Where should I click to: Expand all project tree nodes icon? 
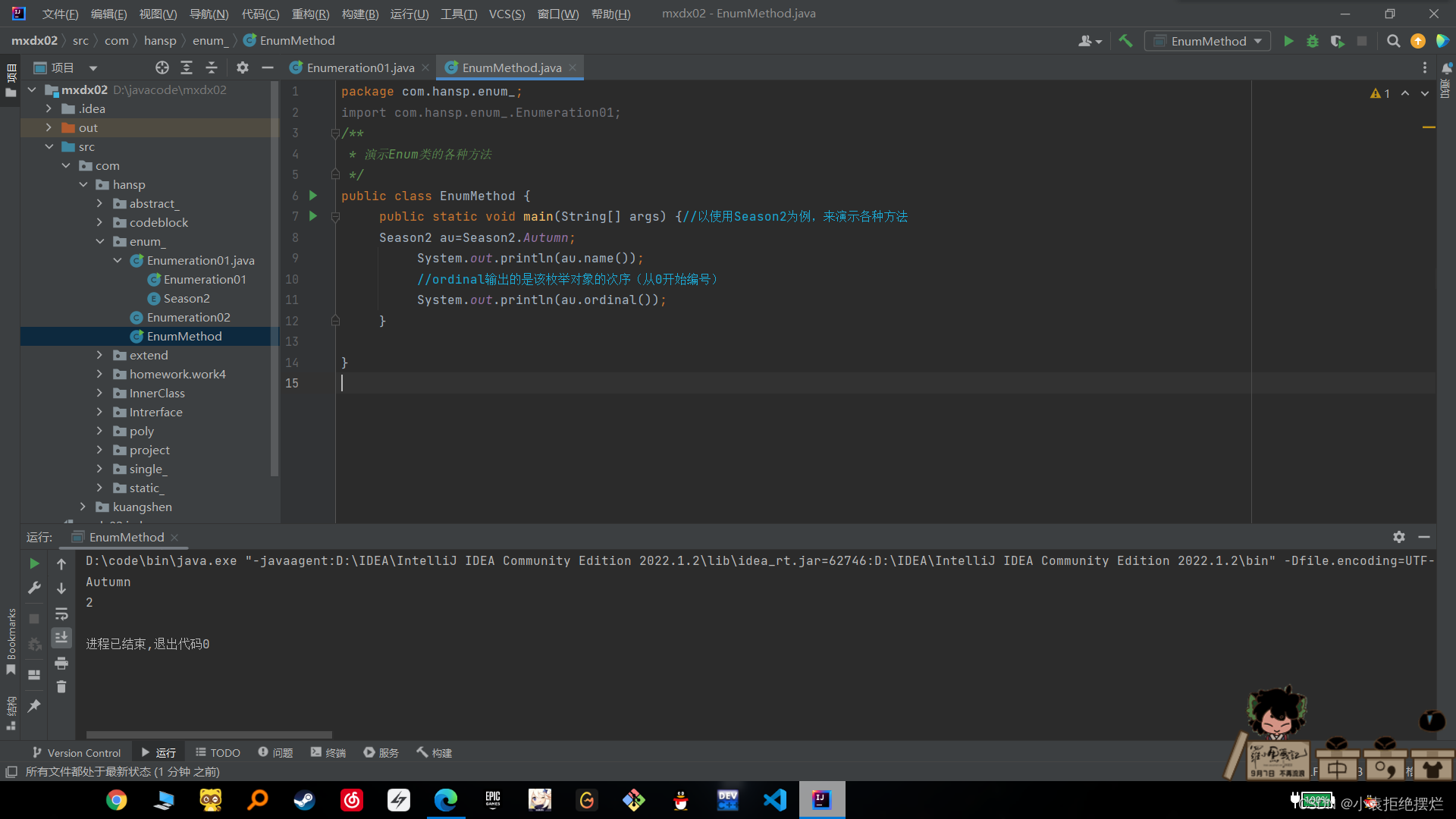187,67
